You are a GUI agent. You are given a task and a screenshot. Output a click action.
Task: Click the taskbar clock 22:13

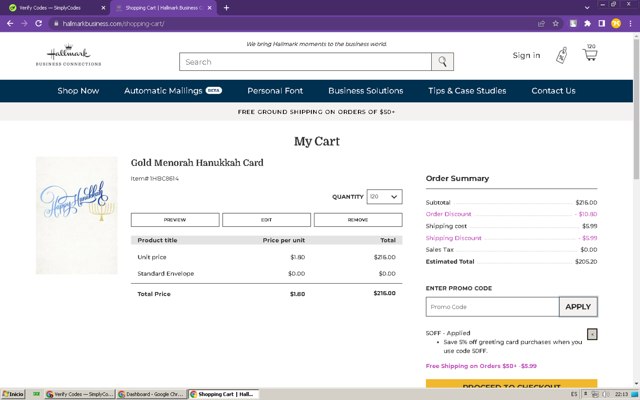click(x=621, y=394)
